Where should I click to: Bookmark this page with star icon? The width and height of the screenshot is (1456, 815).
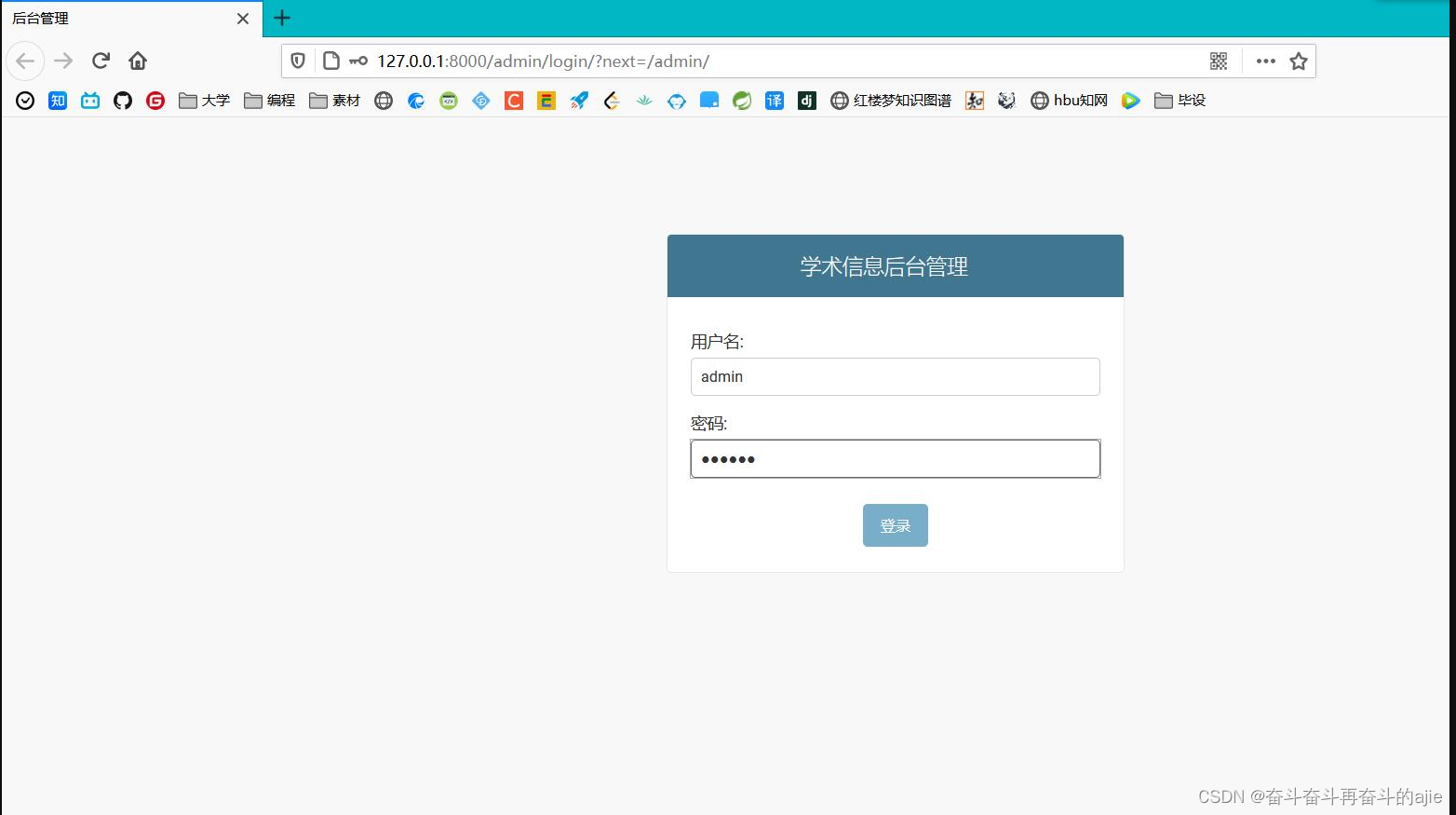[1299, 61]
